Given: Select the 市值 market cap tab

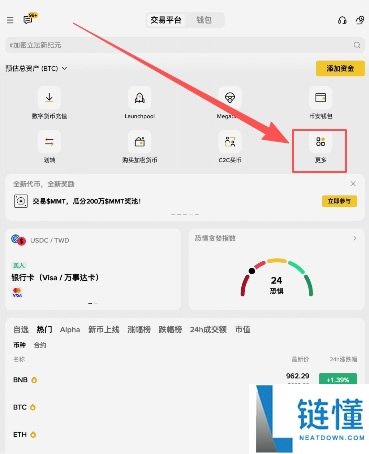Looking at the screenshot, I should point(242,329).
